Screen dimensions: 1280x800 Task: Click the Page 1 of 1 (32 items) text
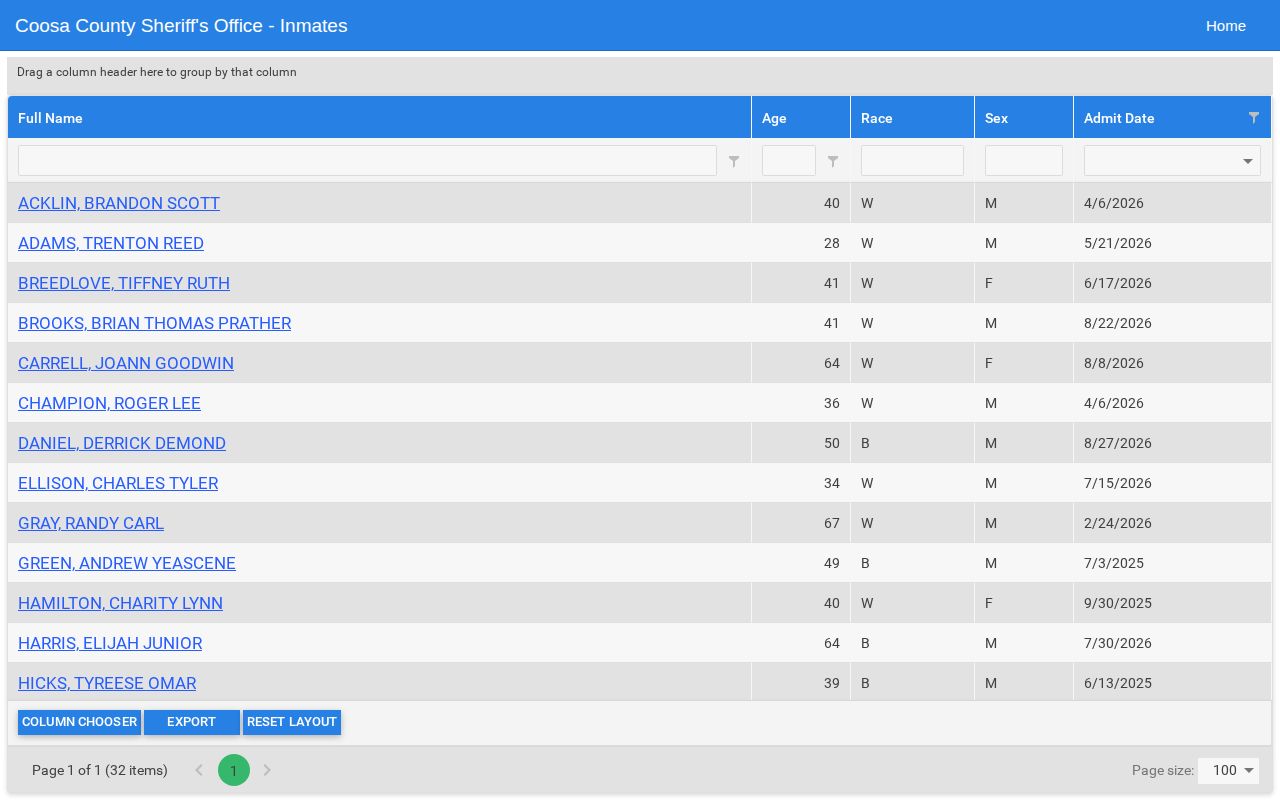click(100, 770)
